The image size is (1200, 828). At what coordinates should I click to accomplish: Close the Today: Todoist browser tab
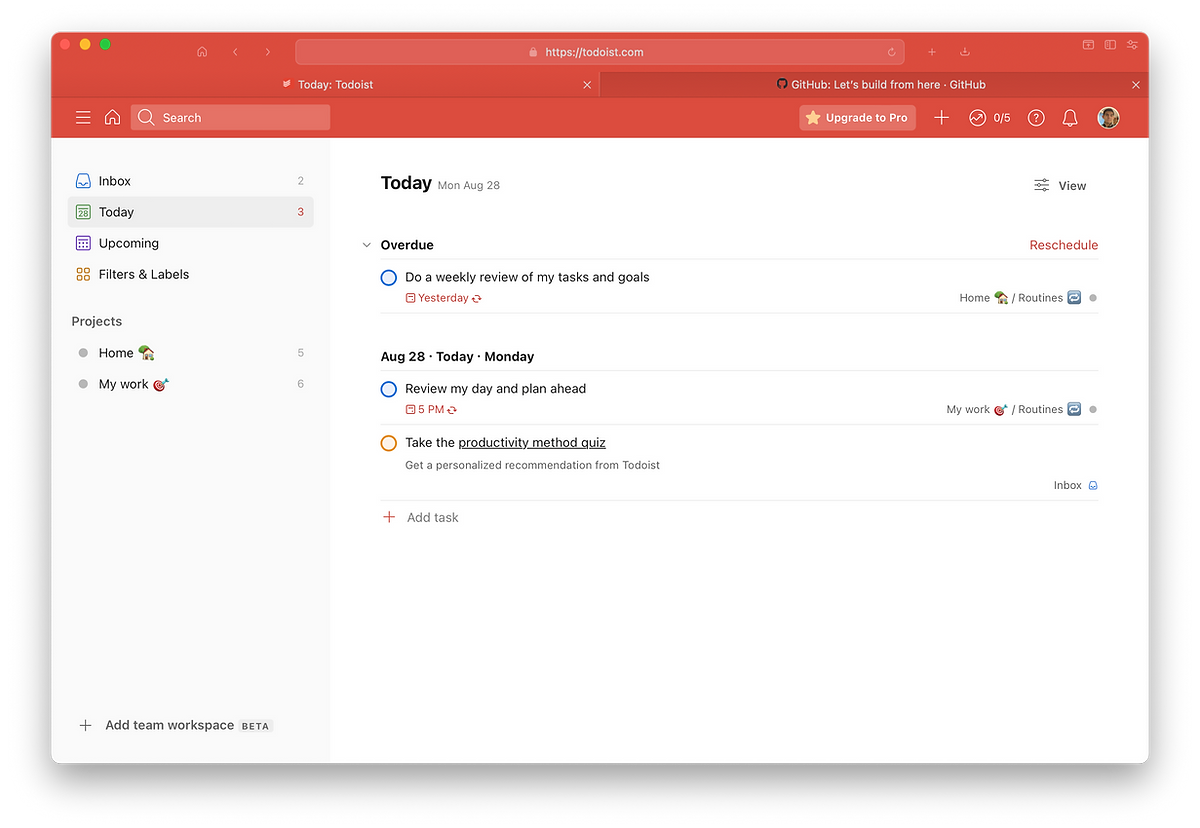click(x=587, y=85)
